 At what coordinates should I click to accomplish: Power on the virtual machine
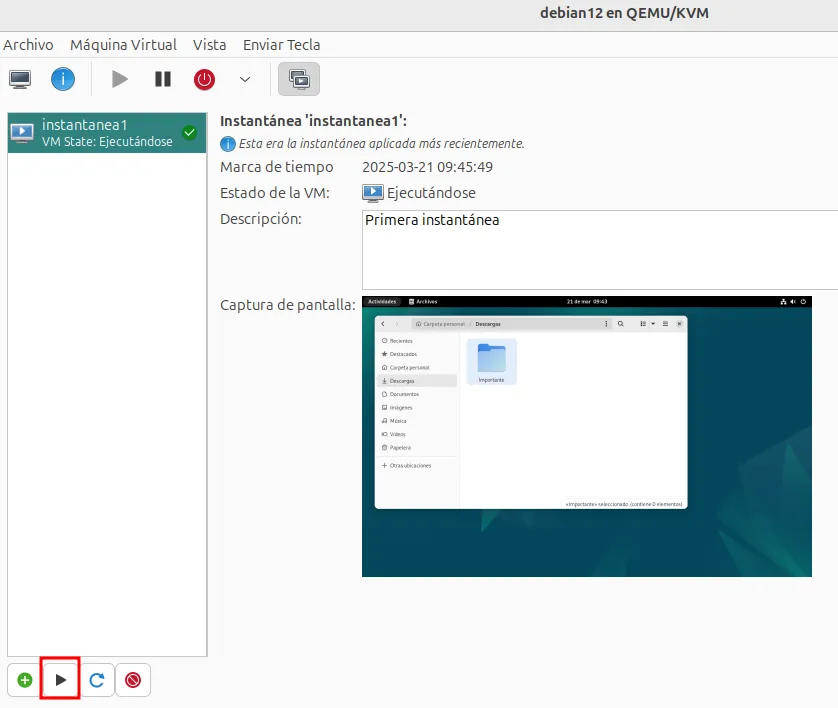click(120, 79)
